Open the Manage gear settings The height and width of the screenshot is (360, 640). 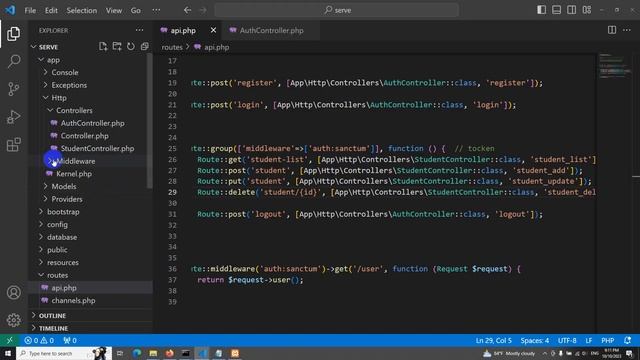point(13,320)
